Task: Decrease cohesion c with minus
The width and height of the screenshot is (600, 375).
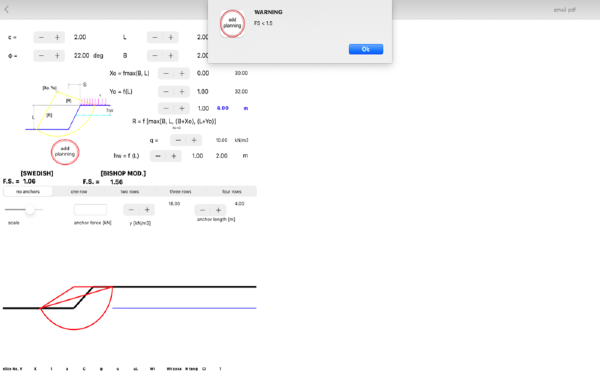Action: [x=41, y=37]
